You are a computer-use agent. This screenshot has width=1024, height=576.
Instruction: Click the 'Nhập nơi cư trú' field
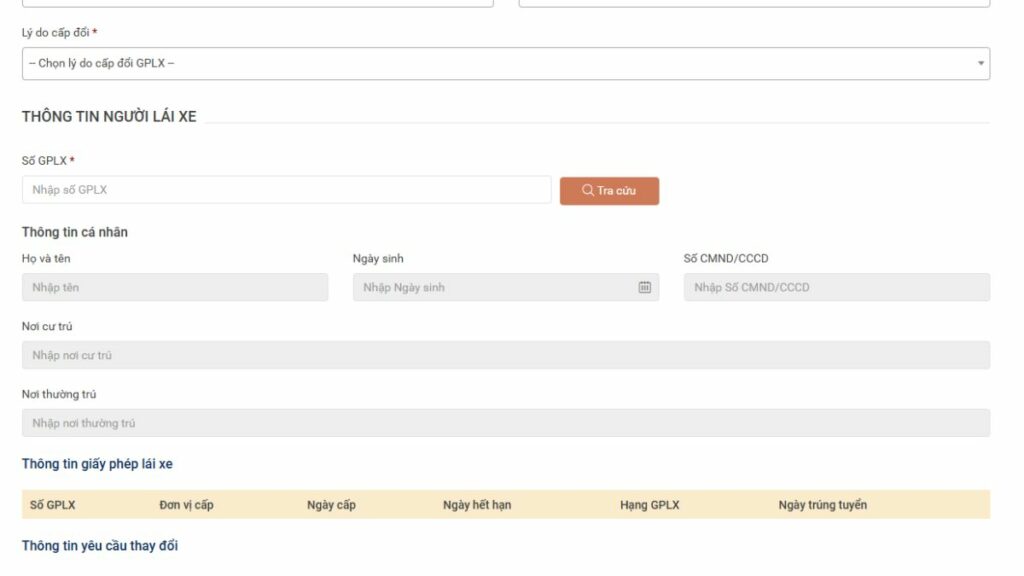pos(505,355)
